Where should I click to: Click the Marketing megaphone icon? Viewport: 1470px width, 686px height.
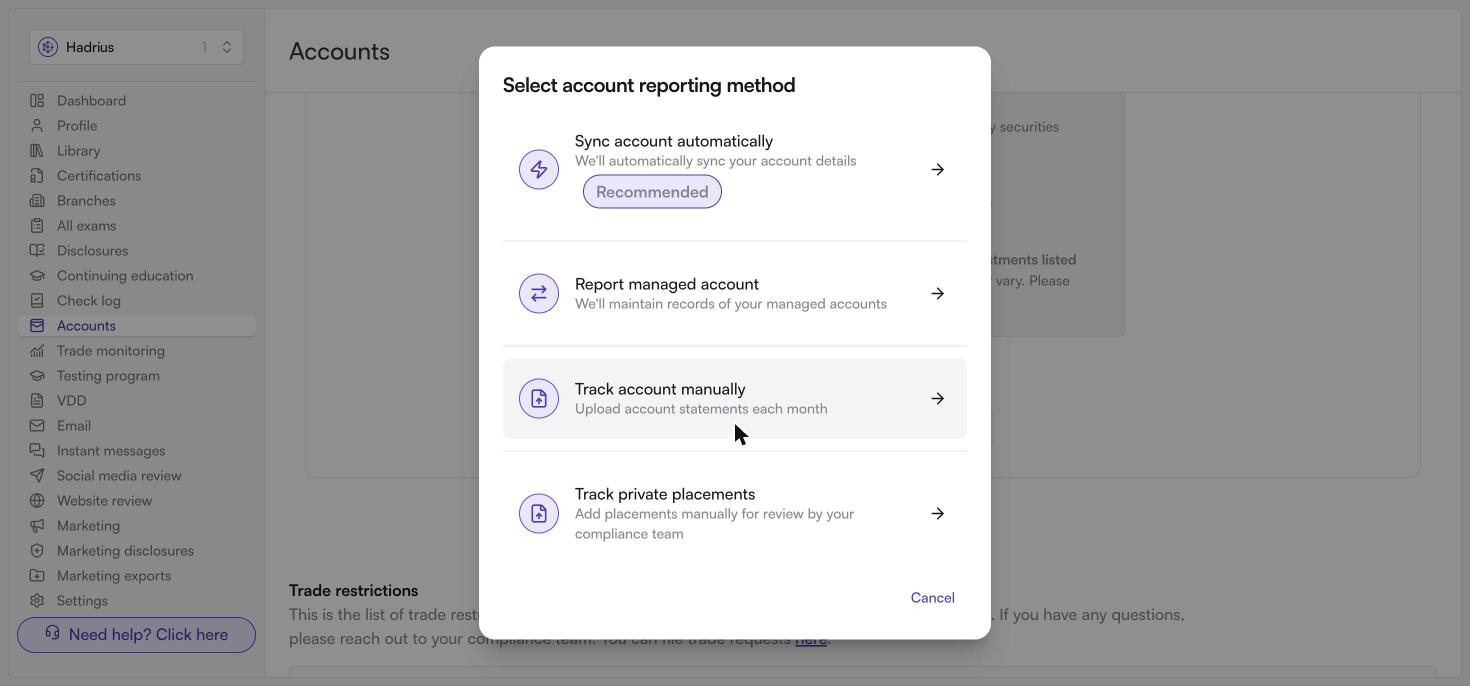click(x=37, y=525)
